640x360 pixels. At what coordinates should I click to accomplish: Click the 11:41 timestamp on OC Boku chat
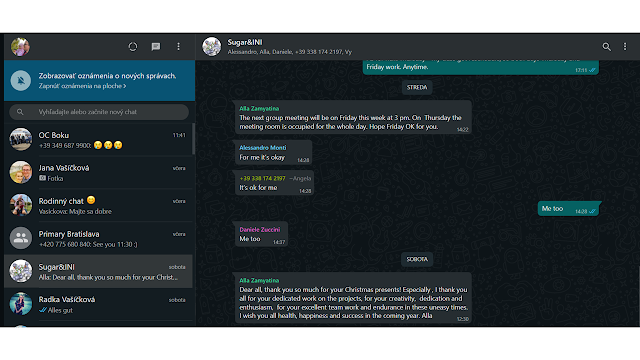[179, 135]
